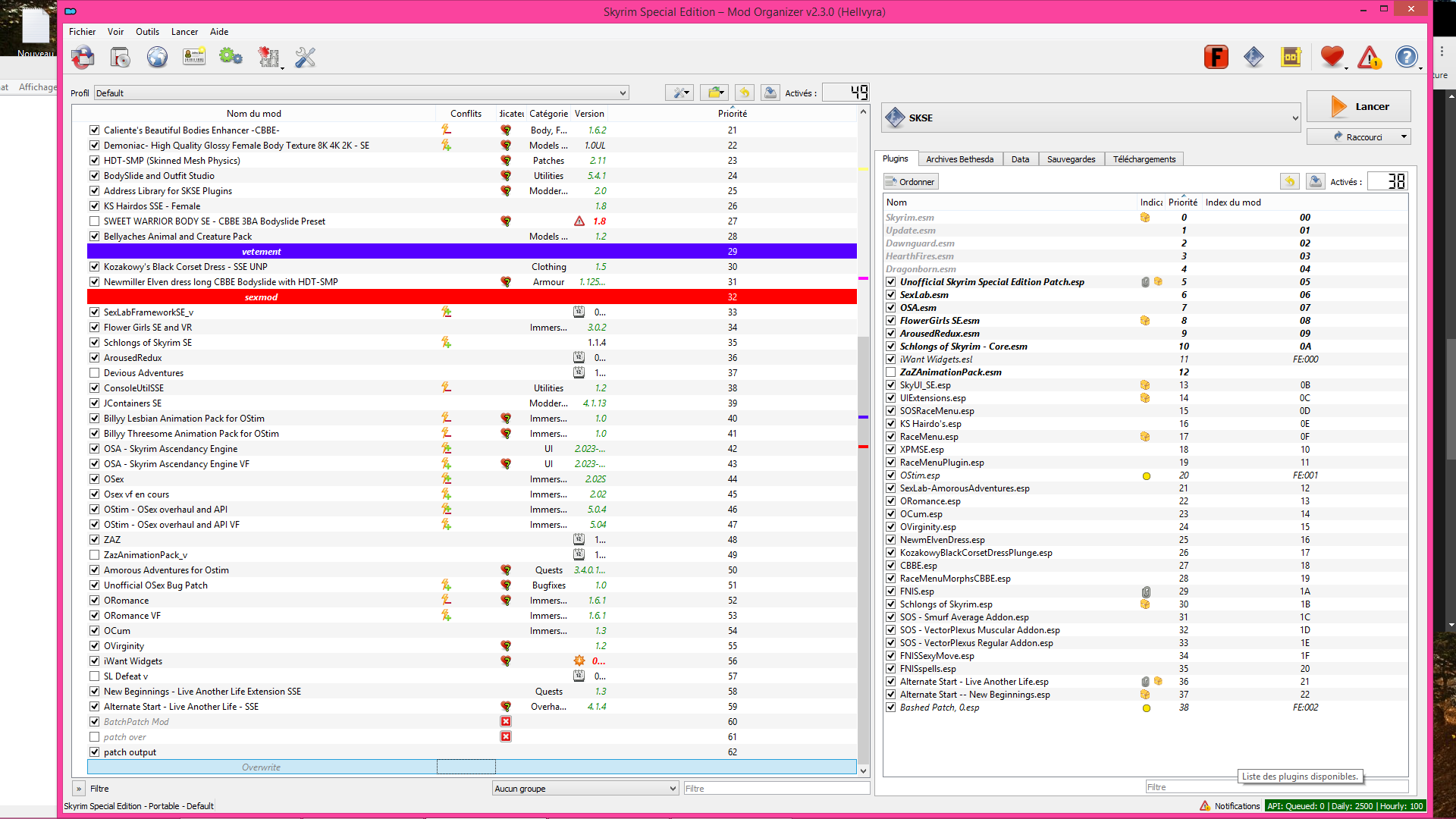Click the red heart endorse icon

[1332, 57]
